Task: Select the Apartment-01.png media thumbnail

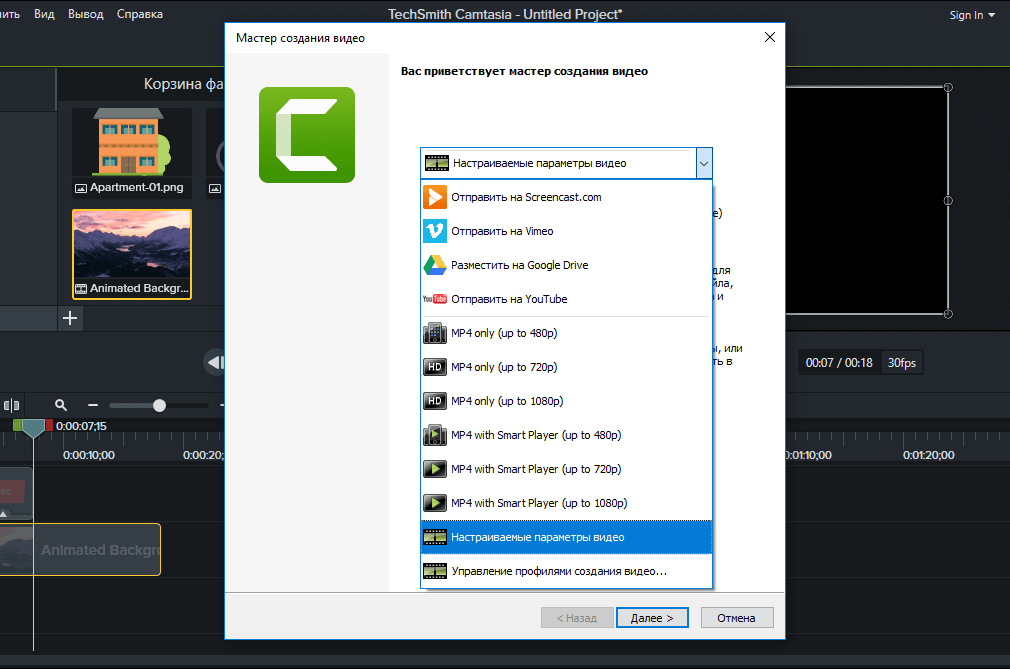Action: click(x=132, y=152)
